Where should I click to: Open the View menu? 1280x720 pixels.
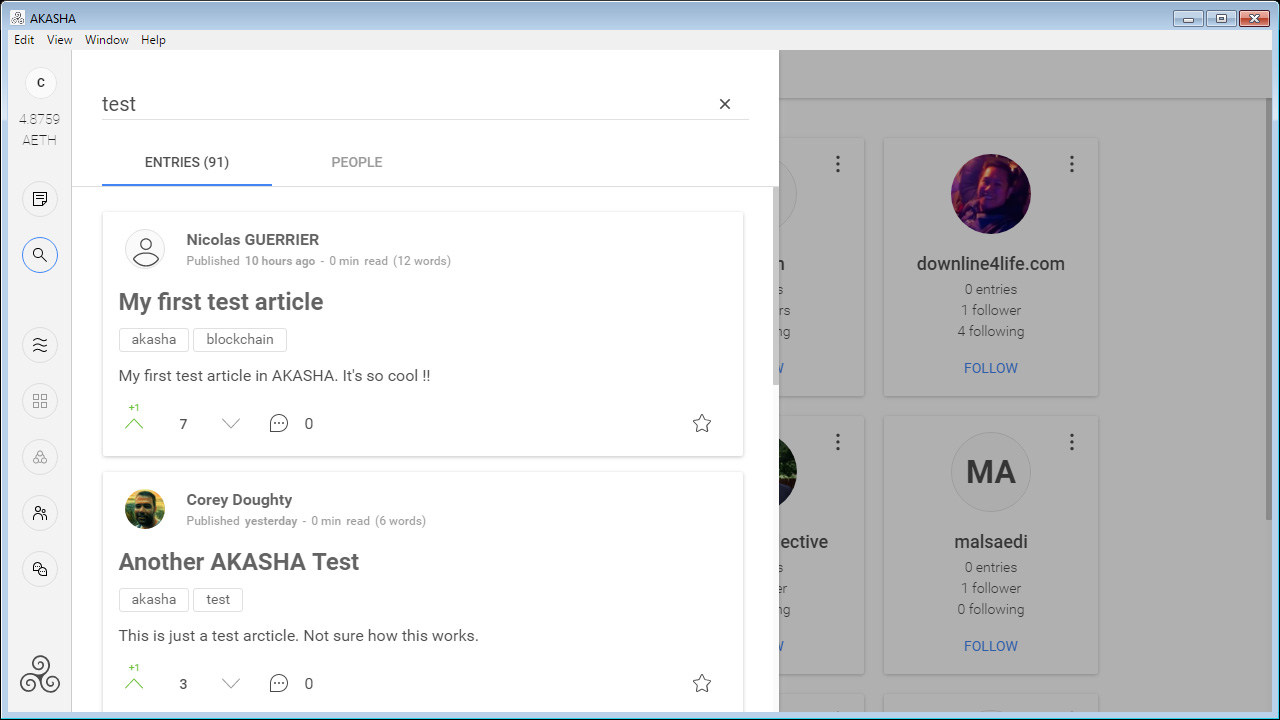[60, 40]
